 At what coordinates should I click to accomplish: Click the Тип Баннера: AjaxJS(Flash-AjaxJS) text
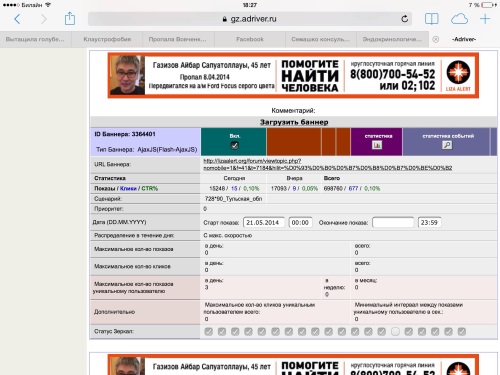point(146,150)
